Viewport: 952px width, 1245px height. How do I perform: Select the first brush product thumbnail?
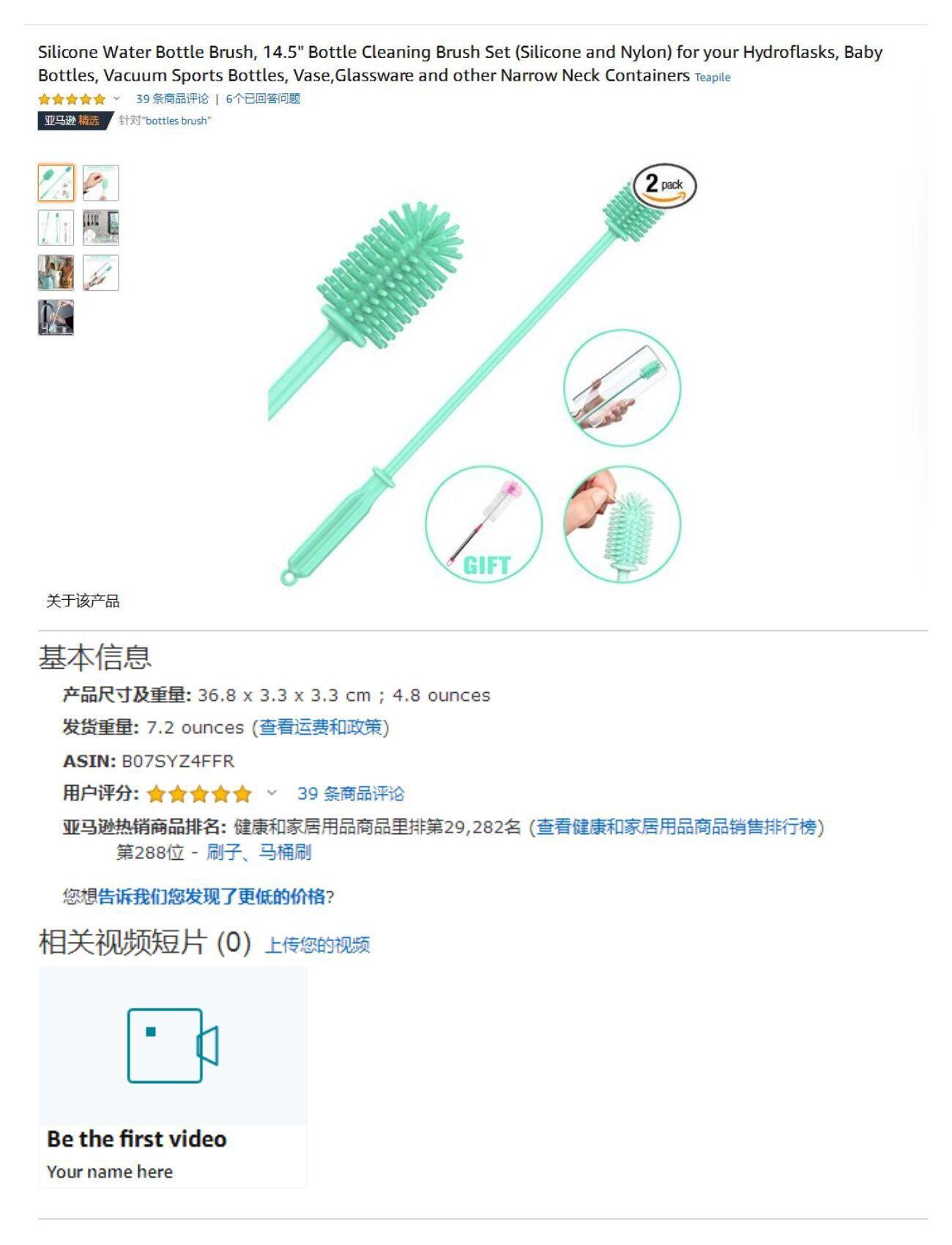click(x=56, y=183)
